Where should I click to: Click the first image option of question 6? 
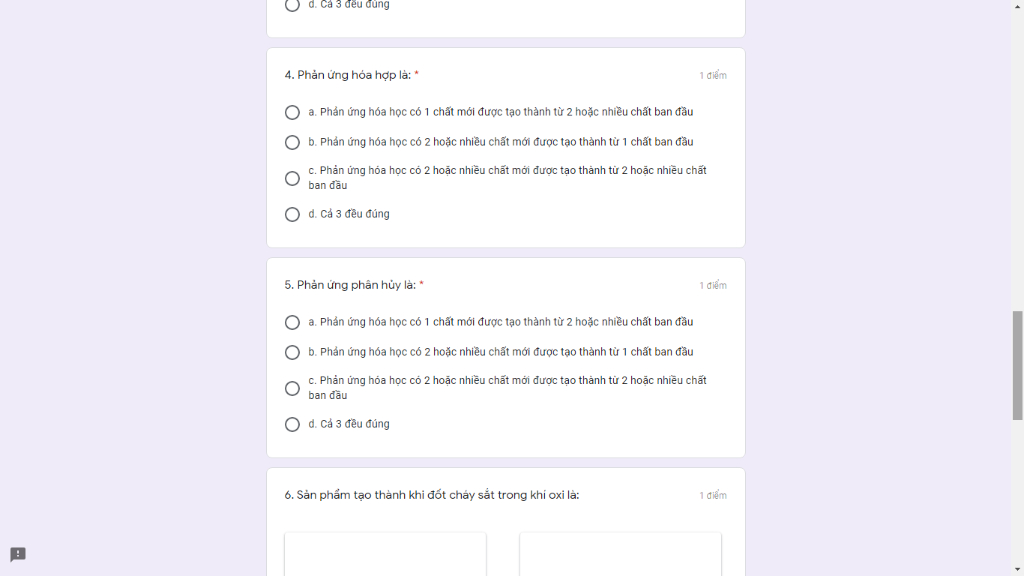pos(385,554)
